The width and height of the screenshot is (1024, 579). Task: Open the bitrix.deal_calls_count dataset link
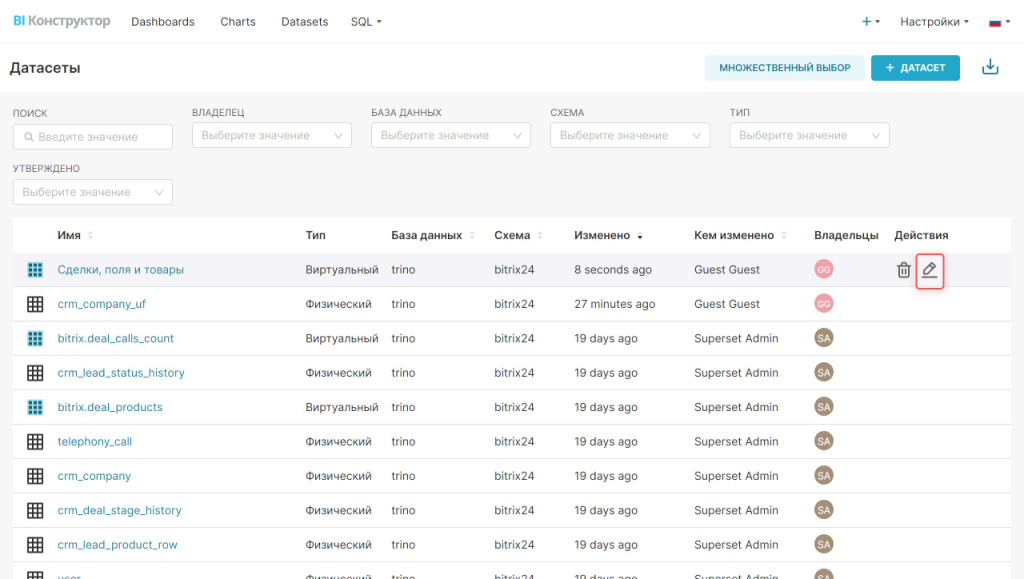[116, 338]
